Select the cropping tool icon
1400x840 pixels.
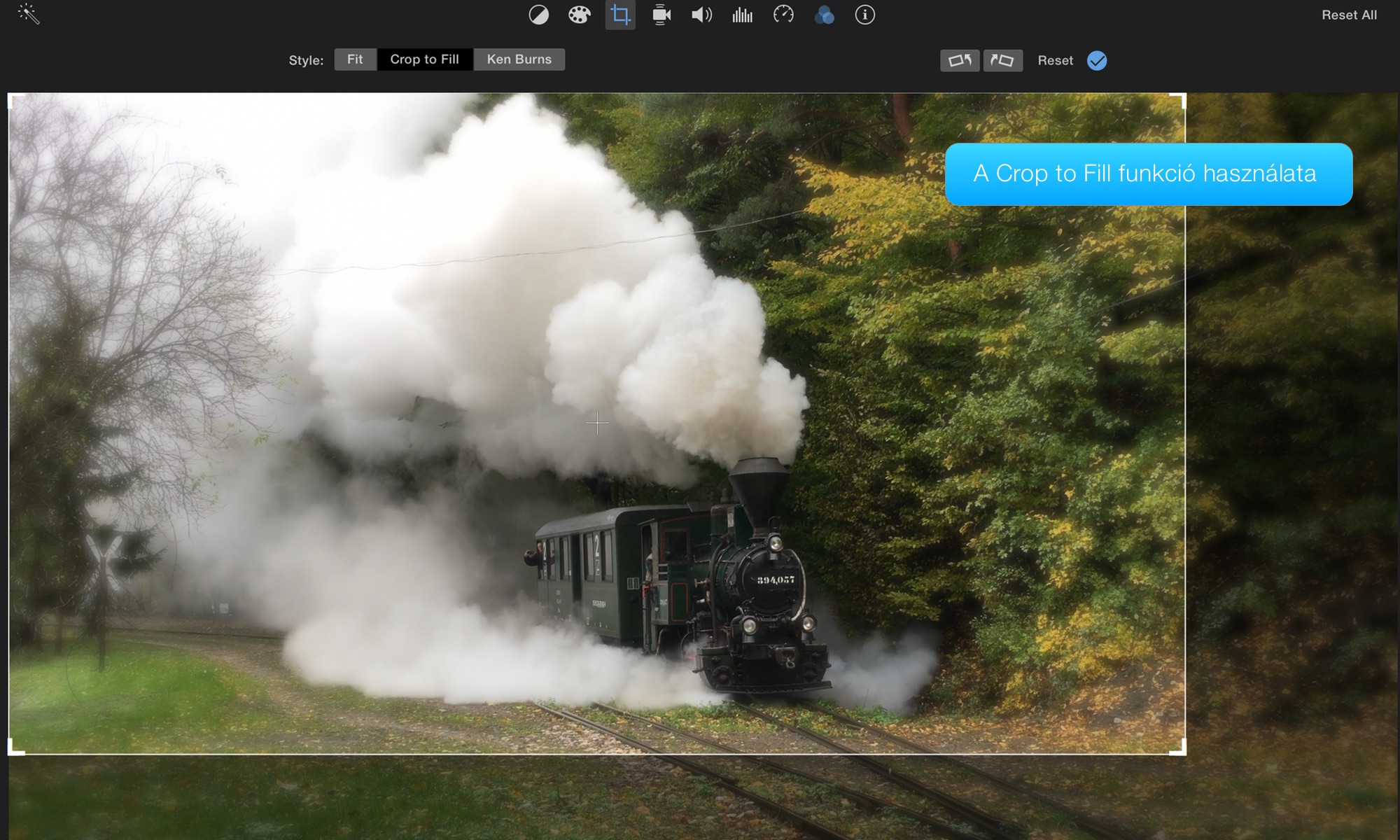coord(620,15)
